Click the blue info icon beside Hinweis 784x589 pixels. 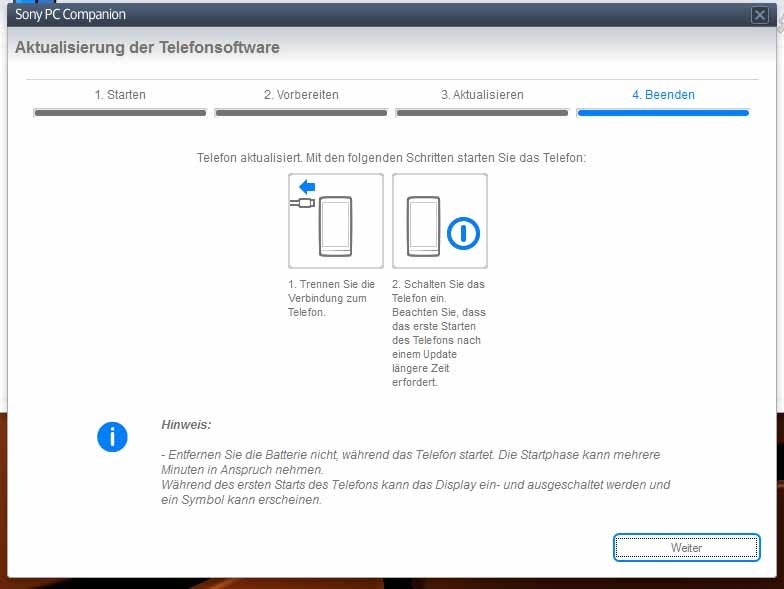(112, 437)
